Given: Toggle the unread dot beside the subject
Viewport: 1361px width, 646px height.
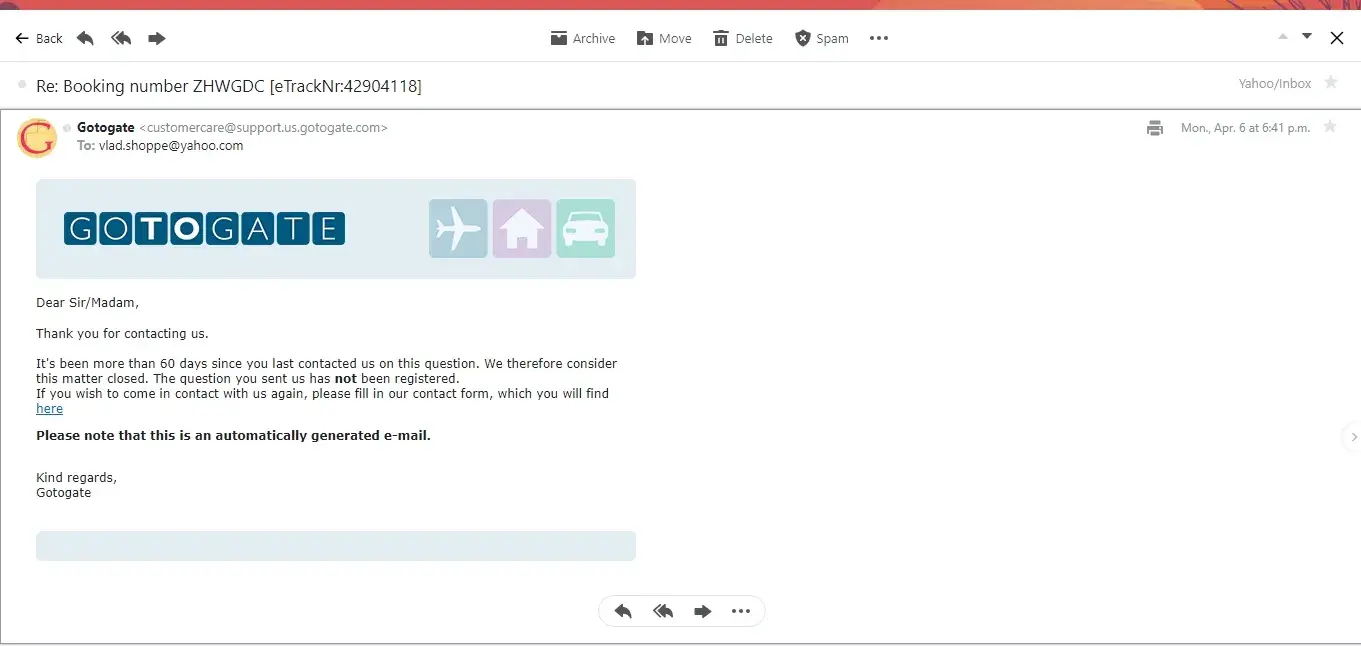Looking at the screenshot, I should (x=22, y=86).
